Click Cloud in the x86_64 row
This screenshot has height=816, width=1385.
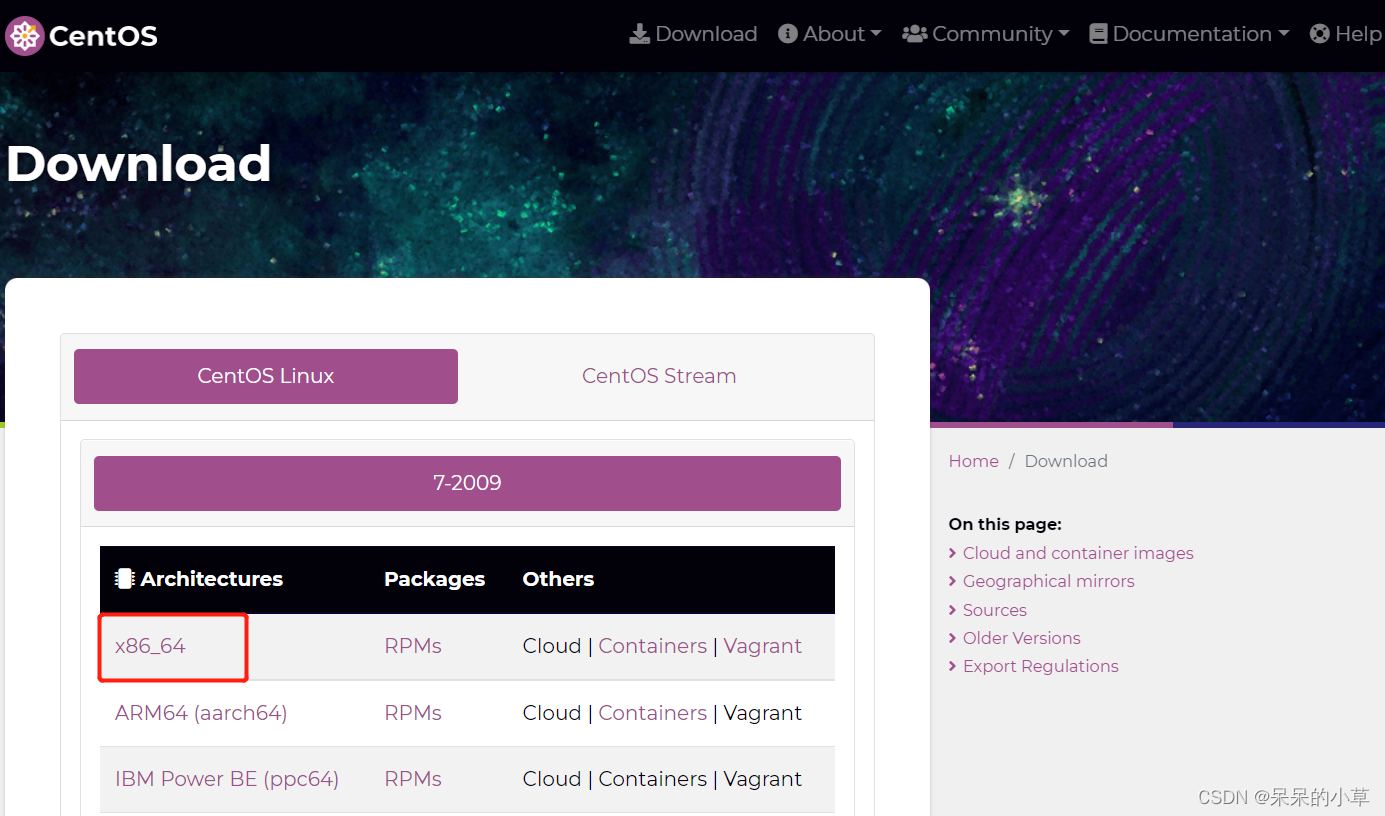[552, 646]
